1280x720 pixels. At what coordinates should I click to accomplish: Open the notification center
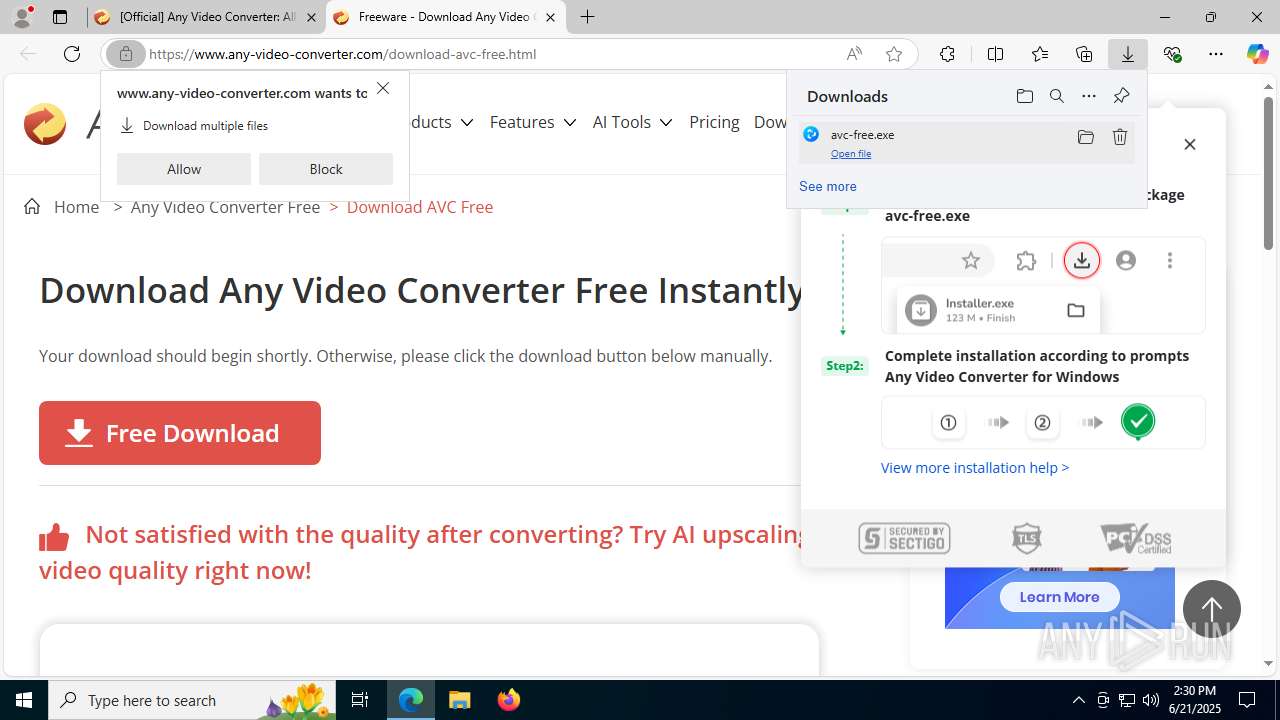[1247, 700]
